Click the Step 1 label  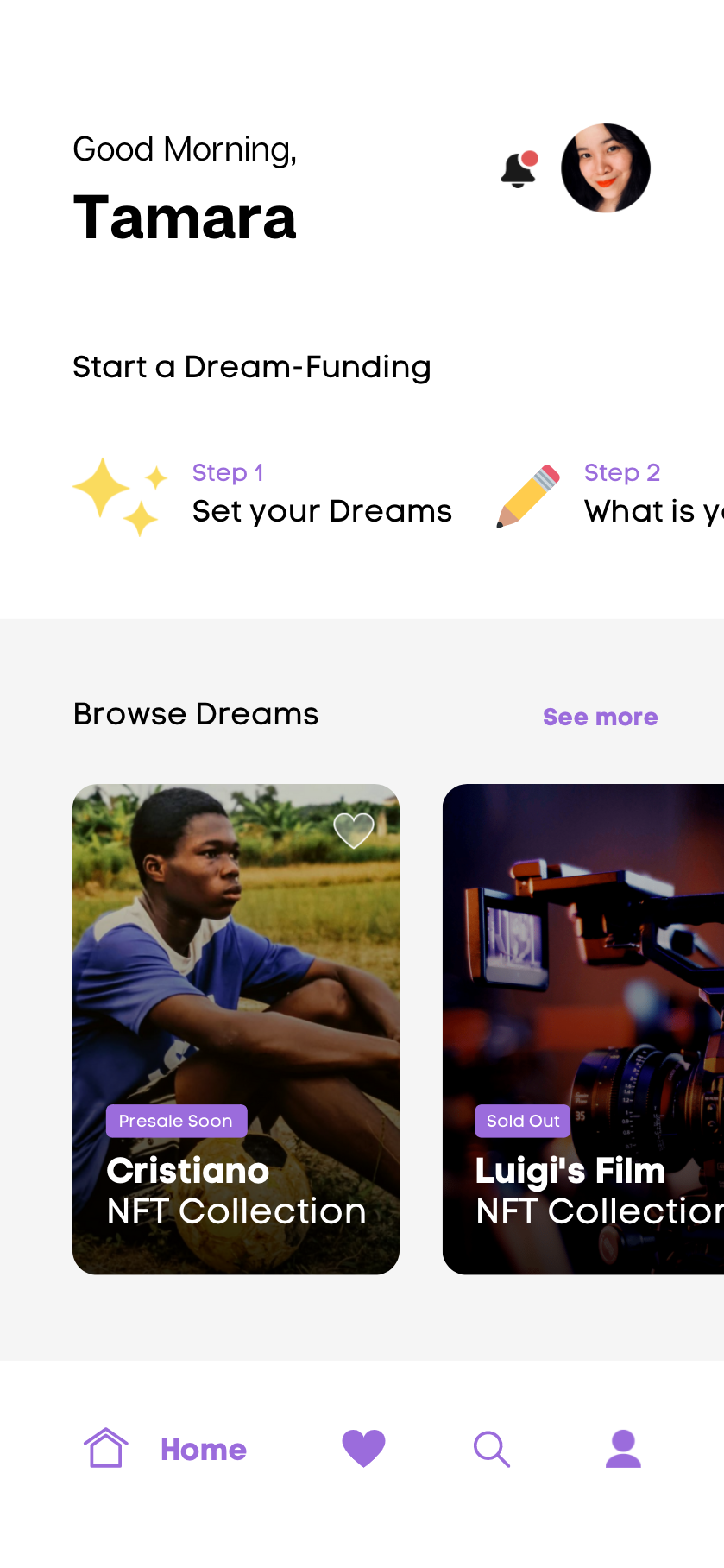(228, 472)
